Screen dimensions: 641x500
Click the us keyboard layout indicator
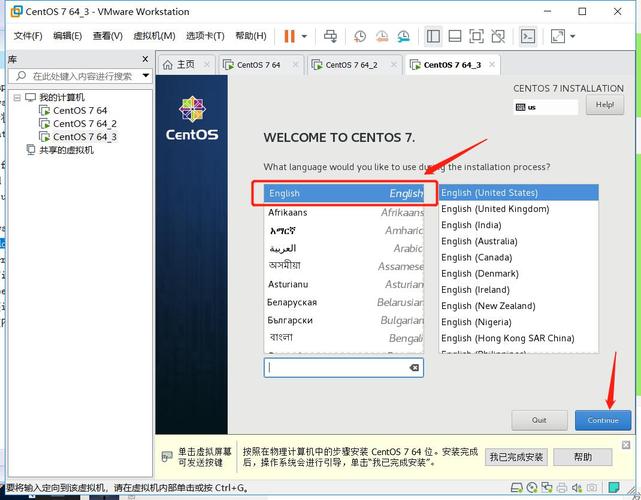[x=545, y=108]
